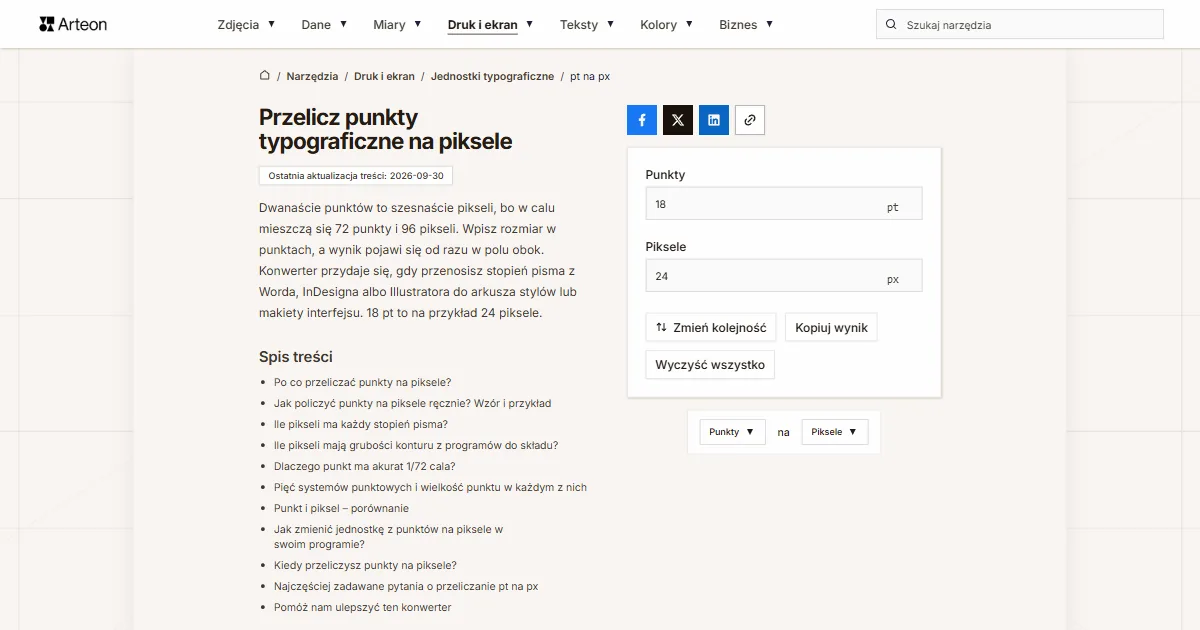Click the 'pt na px' breadcrumb text
Image resolution: width=1200 pixels, height=630 pixels.
pos(590,76)
